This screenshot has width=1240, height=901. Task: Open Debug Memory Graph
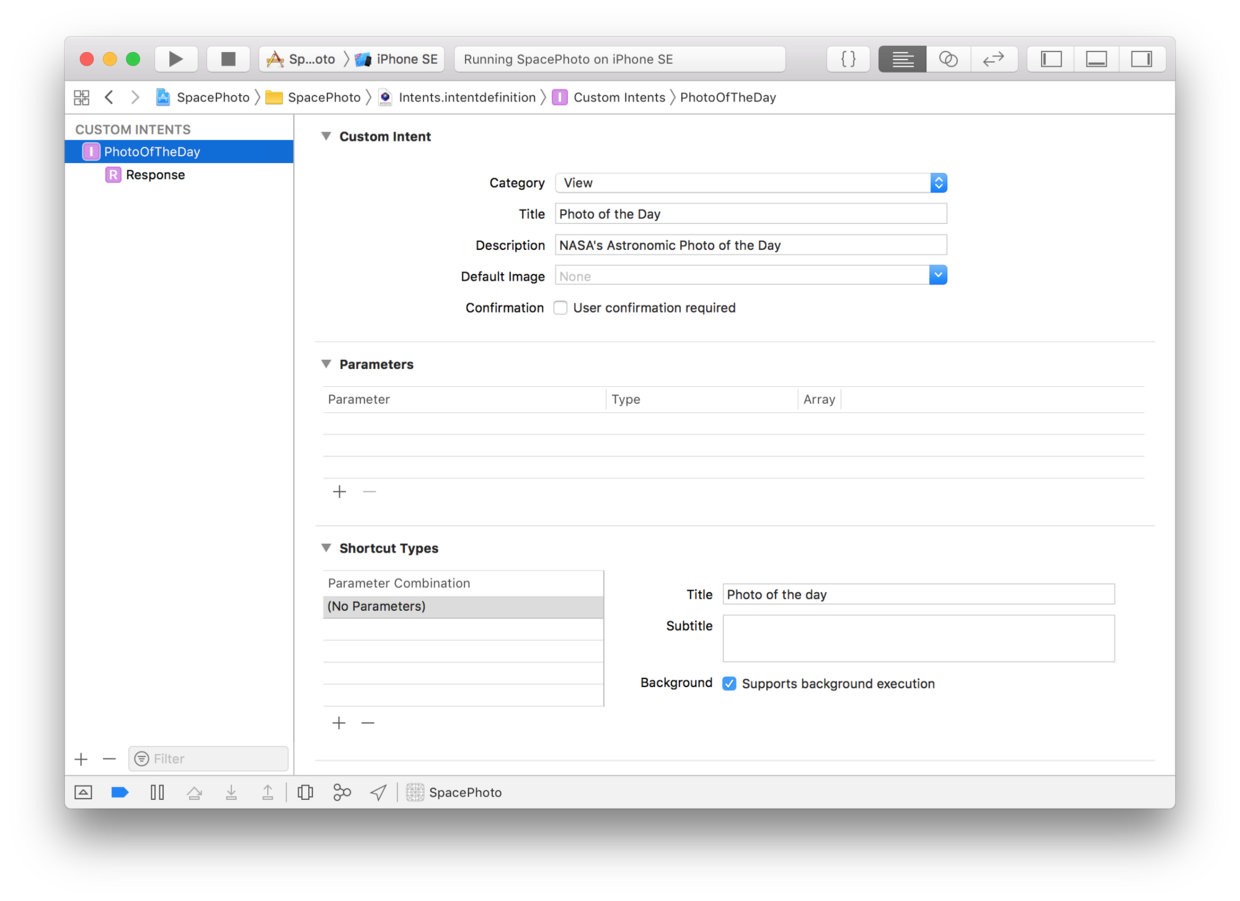point(342,793)
